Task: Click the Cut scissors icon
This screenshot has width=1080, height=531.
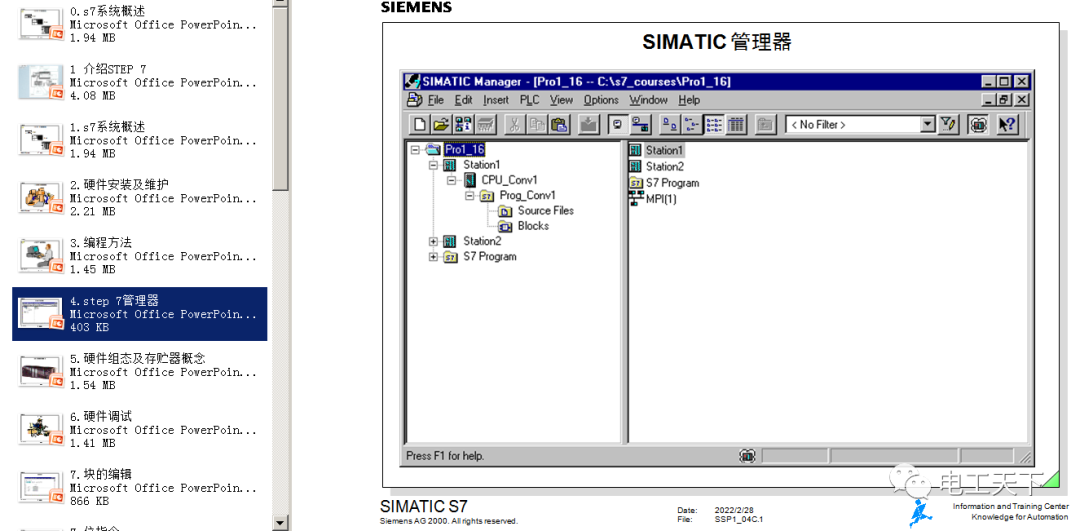Action: click(514, 125)
